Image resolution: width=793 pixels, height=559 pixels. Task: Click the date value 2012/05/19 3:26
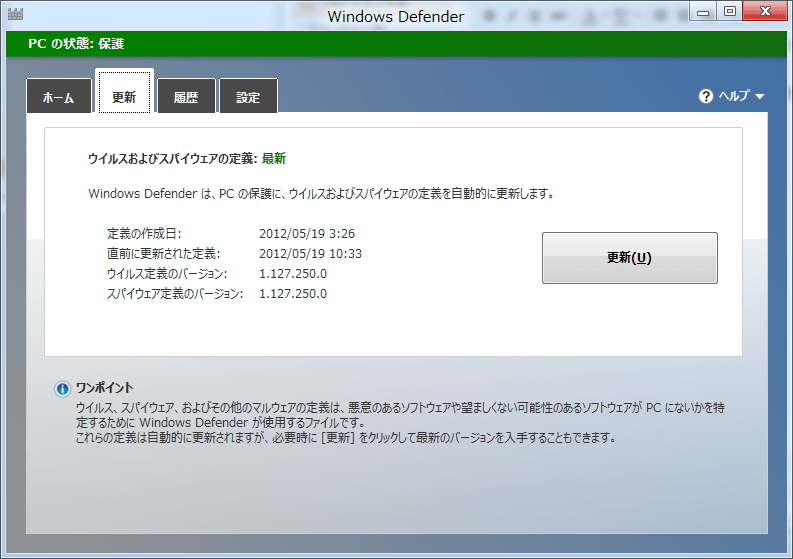click(307, 234)
